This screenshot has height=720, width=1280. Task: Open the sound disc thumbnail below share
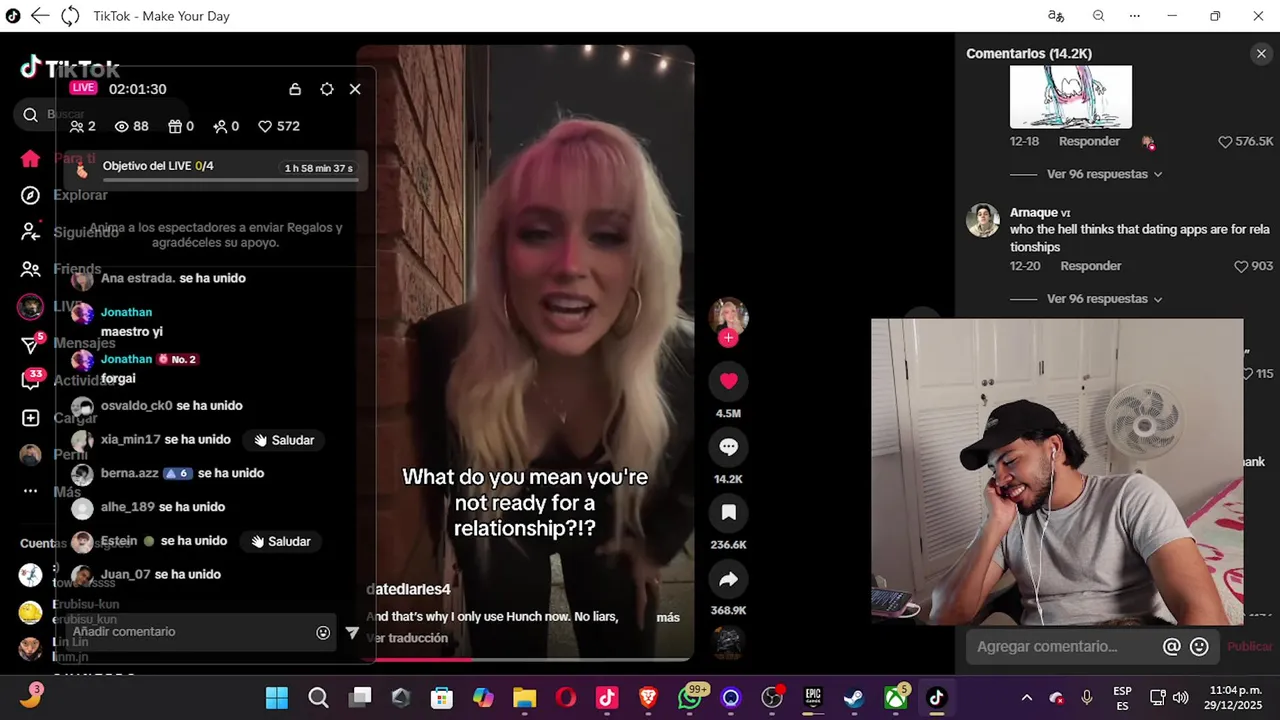pos(728,643)
